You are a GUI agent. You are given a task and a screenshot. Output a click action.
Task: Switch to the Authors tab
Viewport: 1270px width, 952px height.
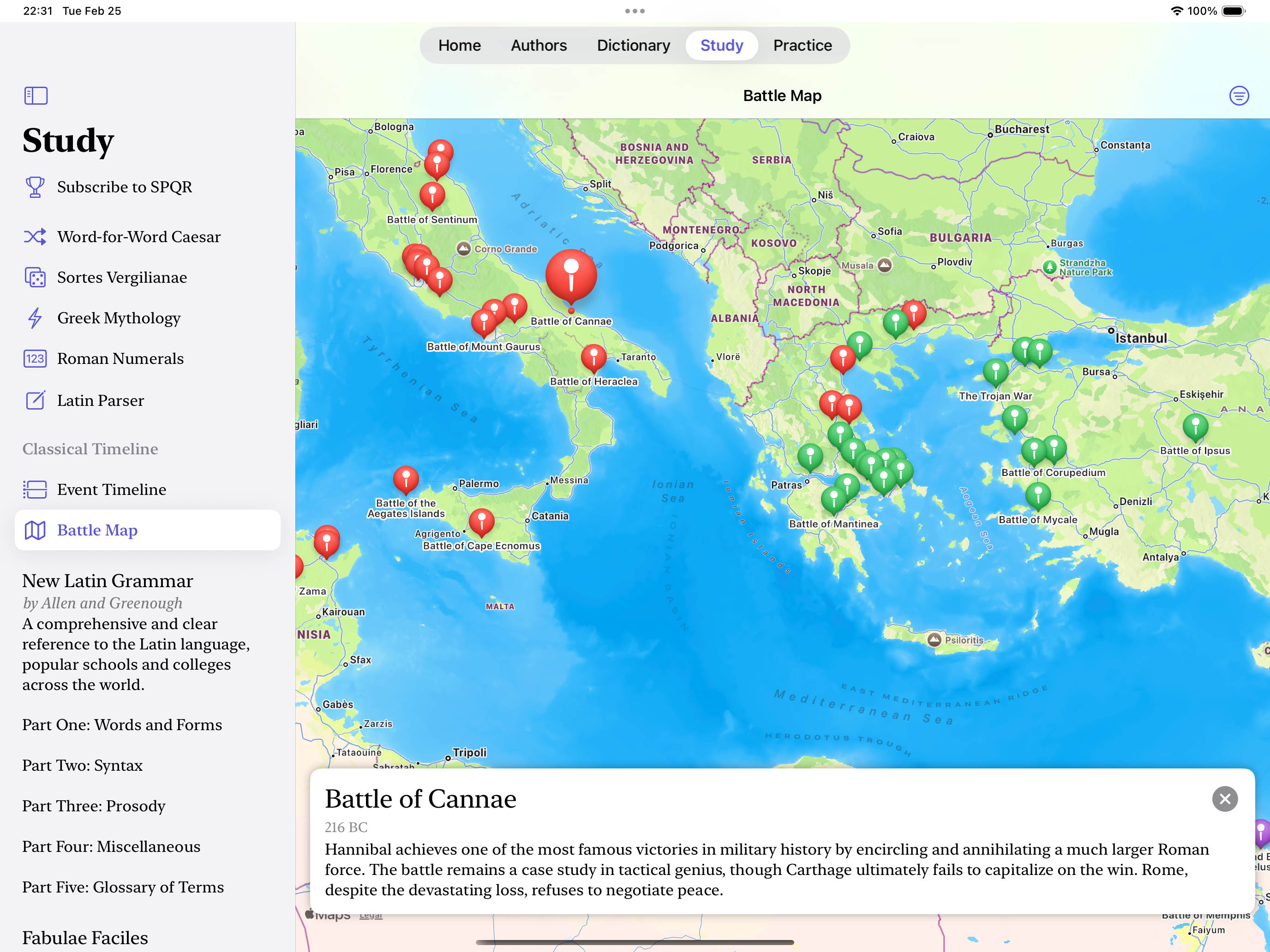[x=539, y=45]
